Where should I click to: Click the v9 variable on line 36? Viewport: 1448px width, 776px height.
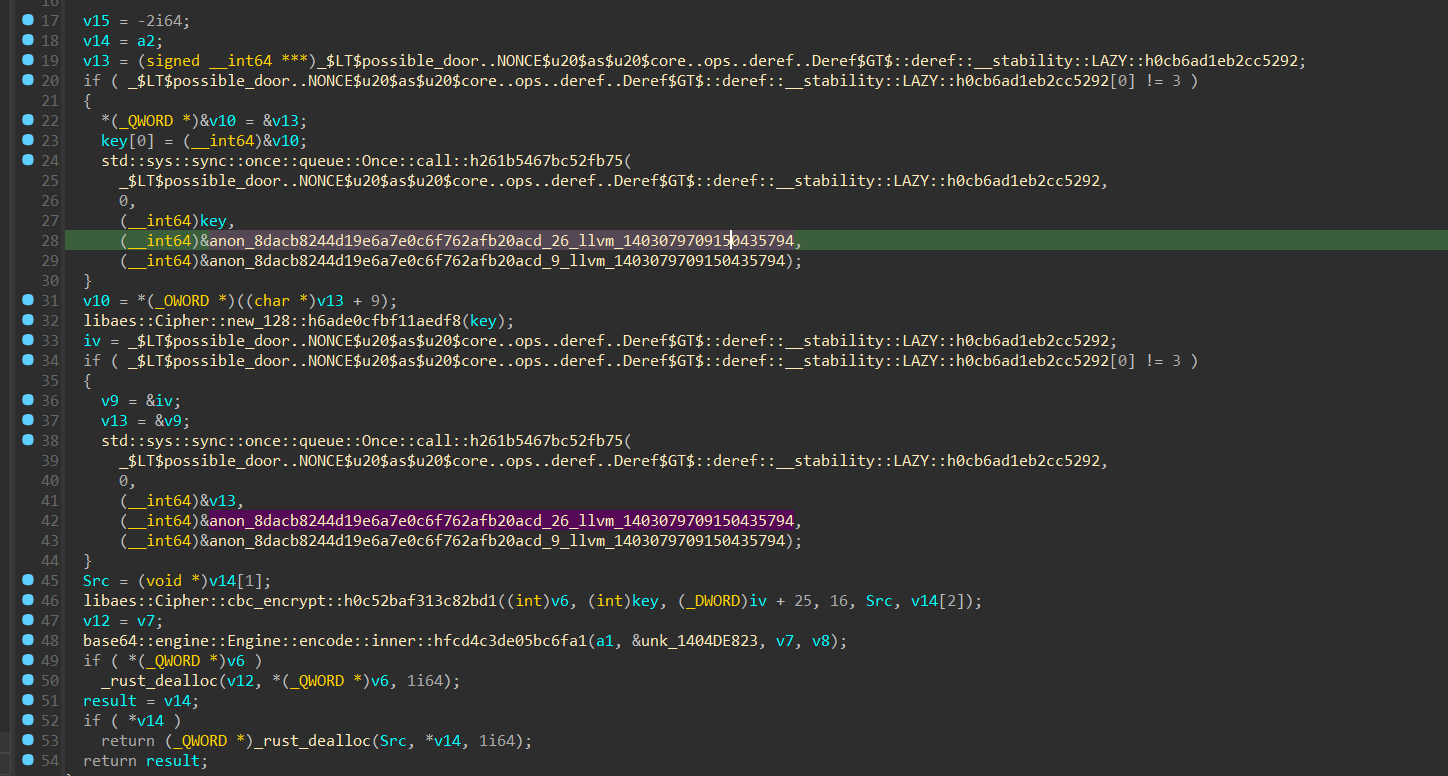pos(108,400)
